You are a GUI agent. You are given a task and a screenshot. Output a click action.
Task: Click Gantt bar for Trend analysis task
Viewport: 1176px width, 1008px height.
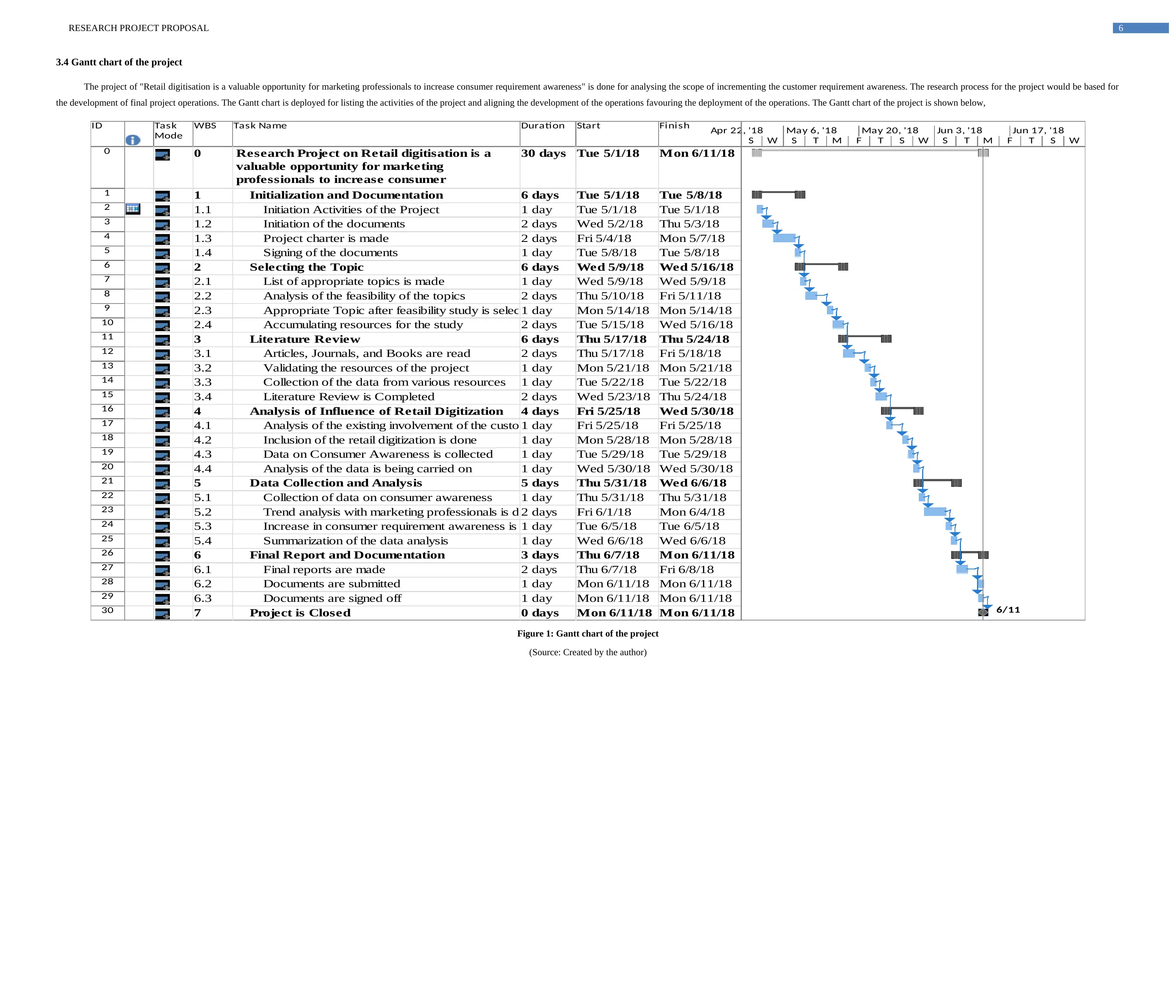935,511
